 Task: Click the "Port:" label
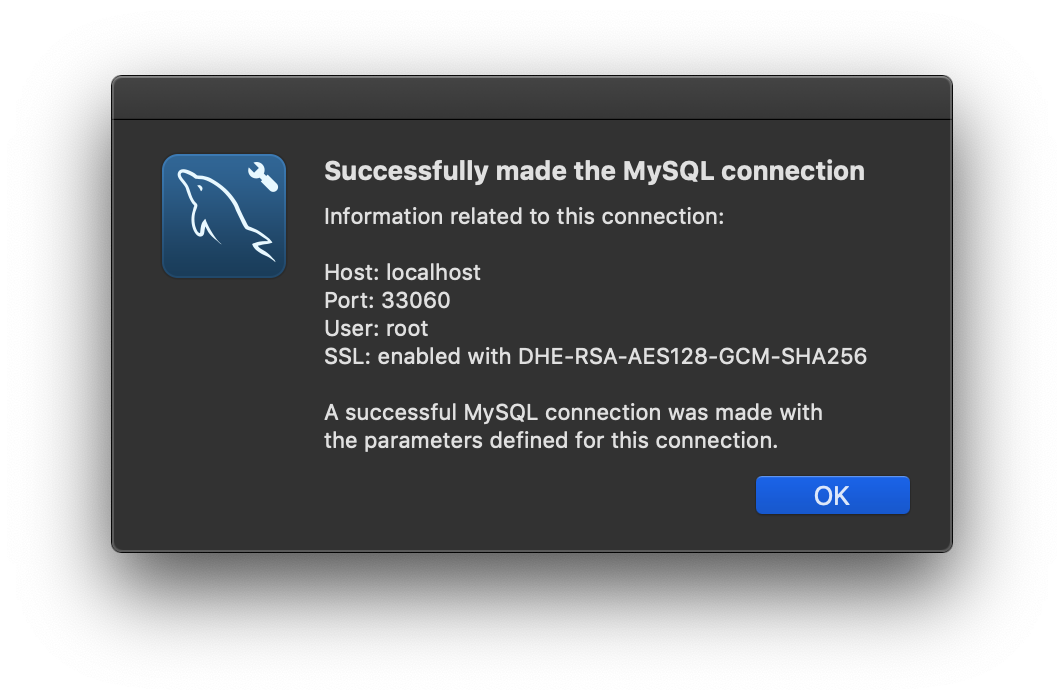(x=349, y=300)
